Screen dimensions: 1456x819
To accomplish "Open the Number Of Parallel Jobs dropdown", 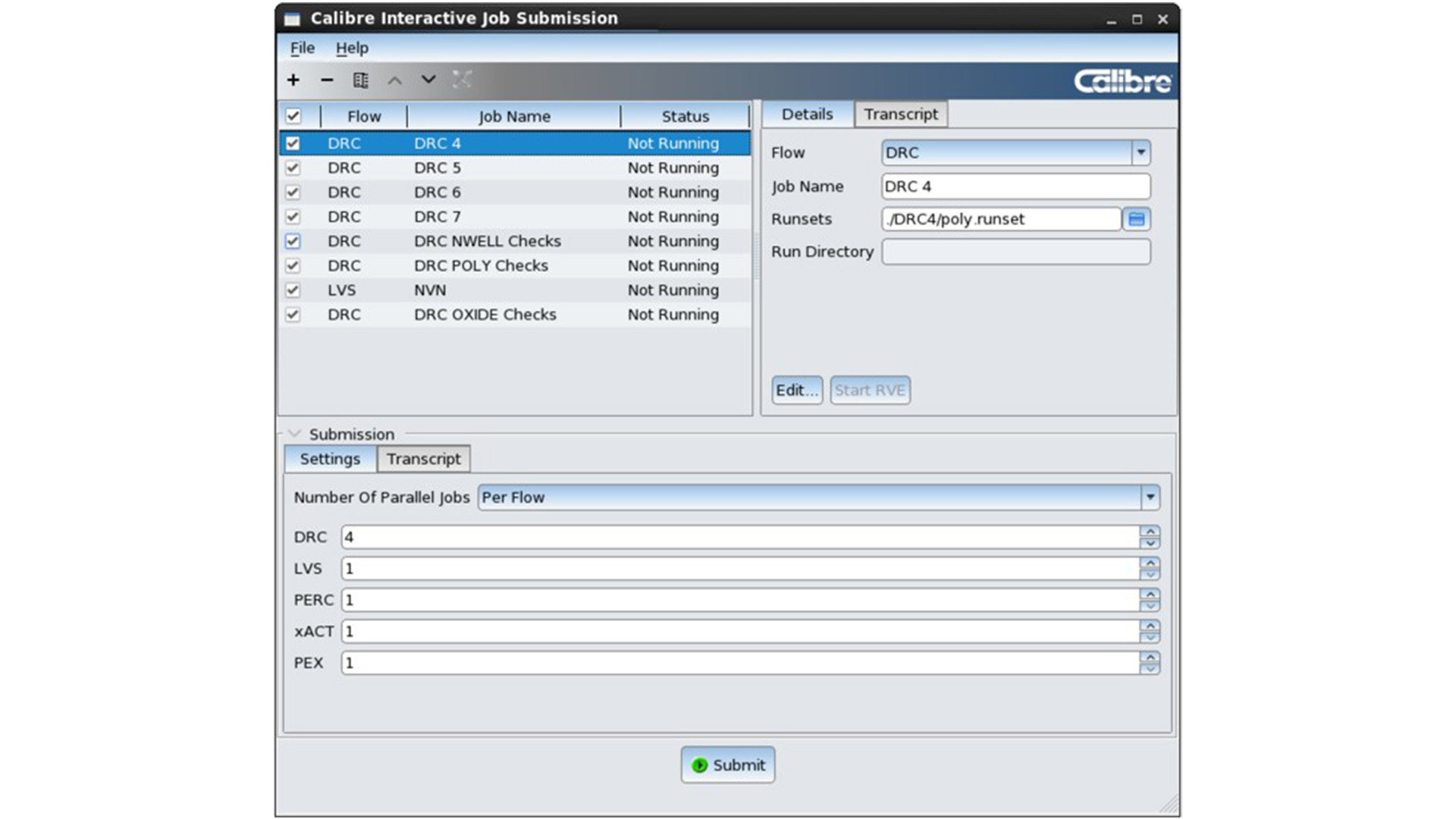I will point(1153,497).
